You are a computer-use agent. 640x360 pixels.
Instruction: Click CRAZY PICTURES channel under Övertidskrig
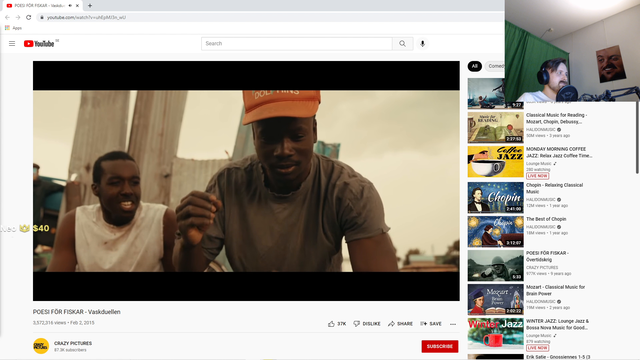tap(542, 267)
